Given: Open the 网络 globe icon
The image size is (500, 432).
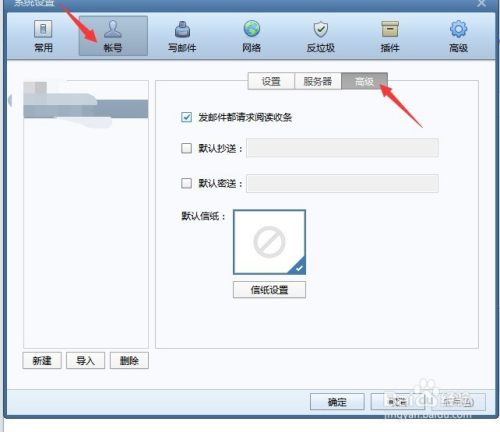Looking at the screenshot, I should [252, 29].
